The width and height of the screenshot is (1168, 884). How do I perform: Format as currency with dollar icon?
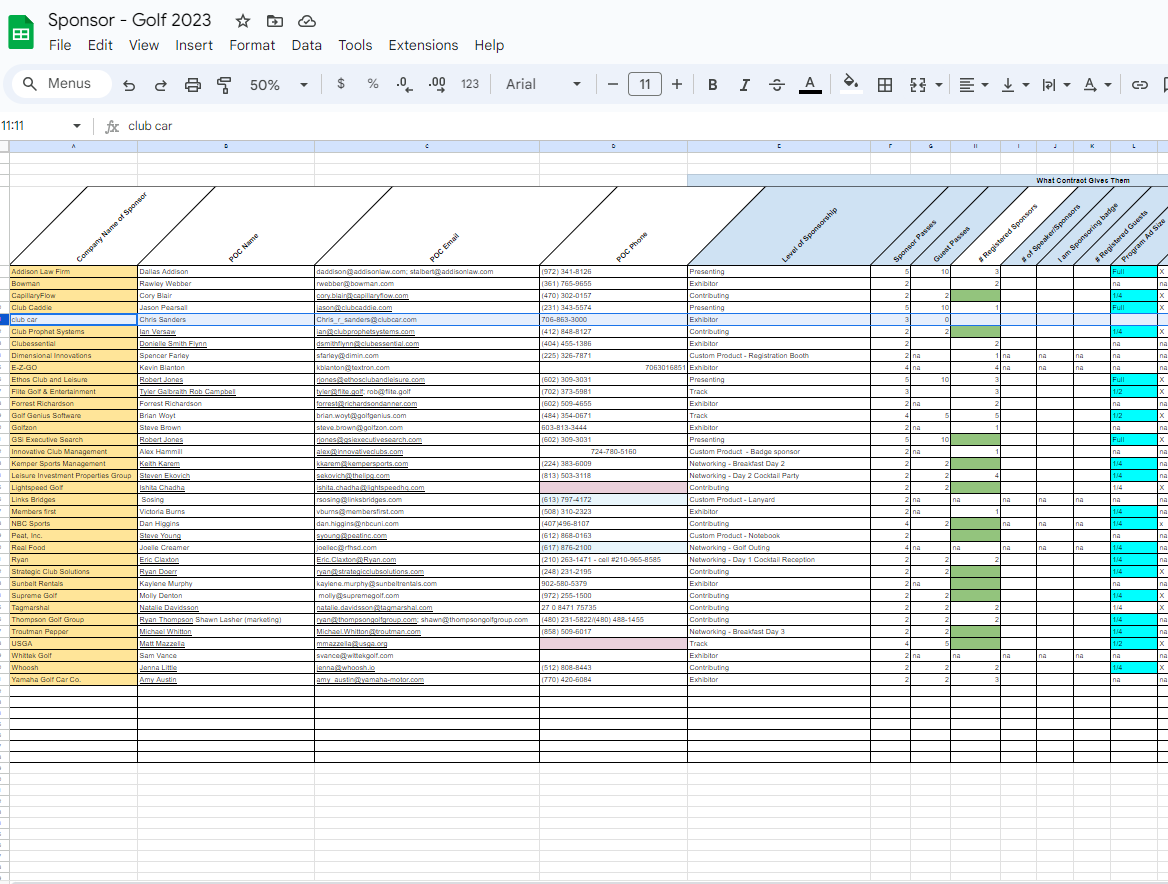pos(341,84)
